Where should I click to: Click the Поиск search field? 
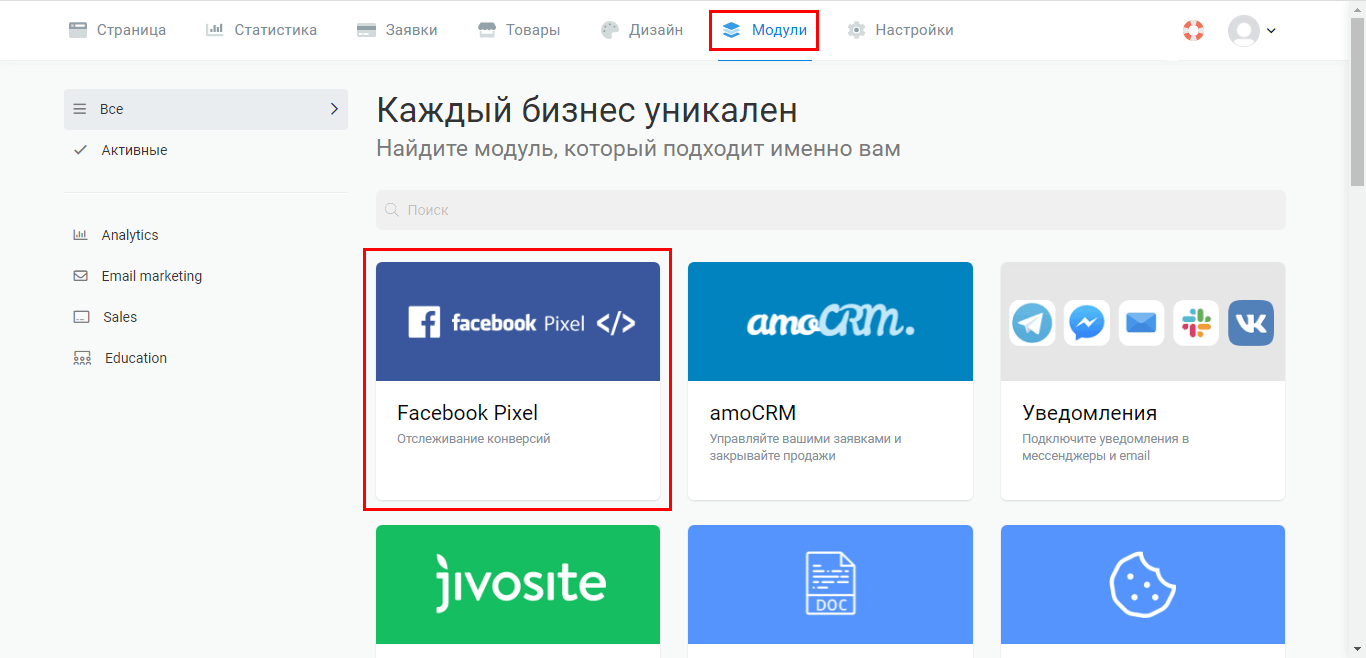831,210
